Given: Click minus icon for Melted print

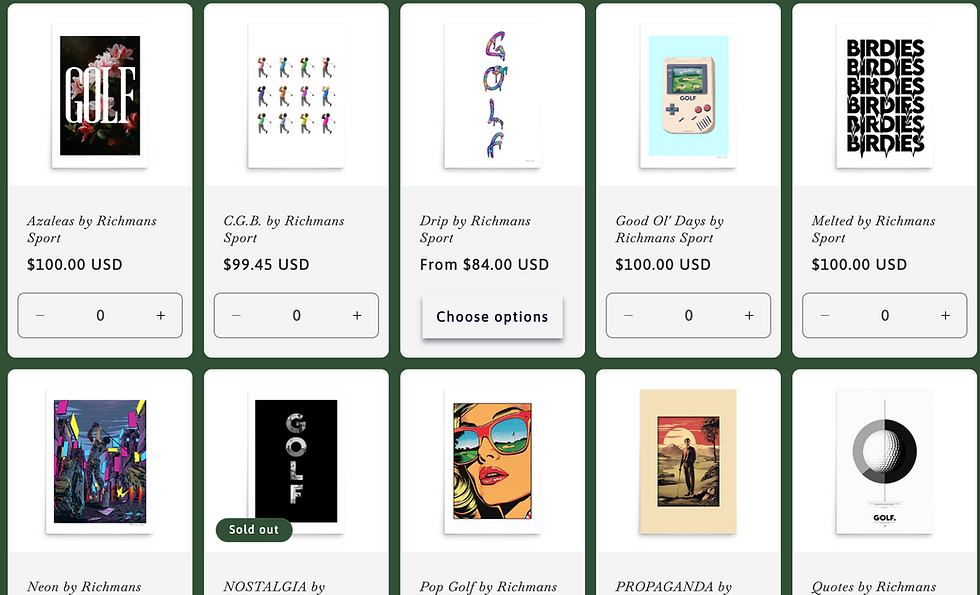Looking at the screenshot, I should point(824,316).
